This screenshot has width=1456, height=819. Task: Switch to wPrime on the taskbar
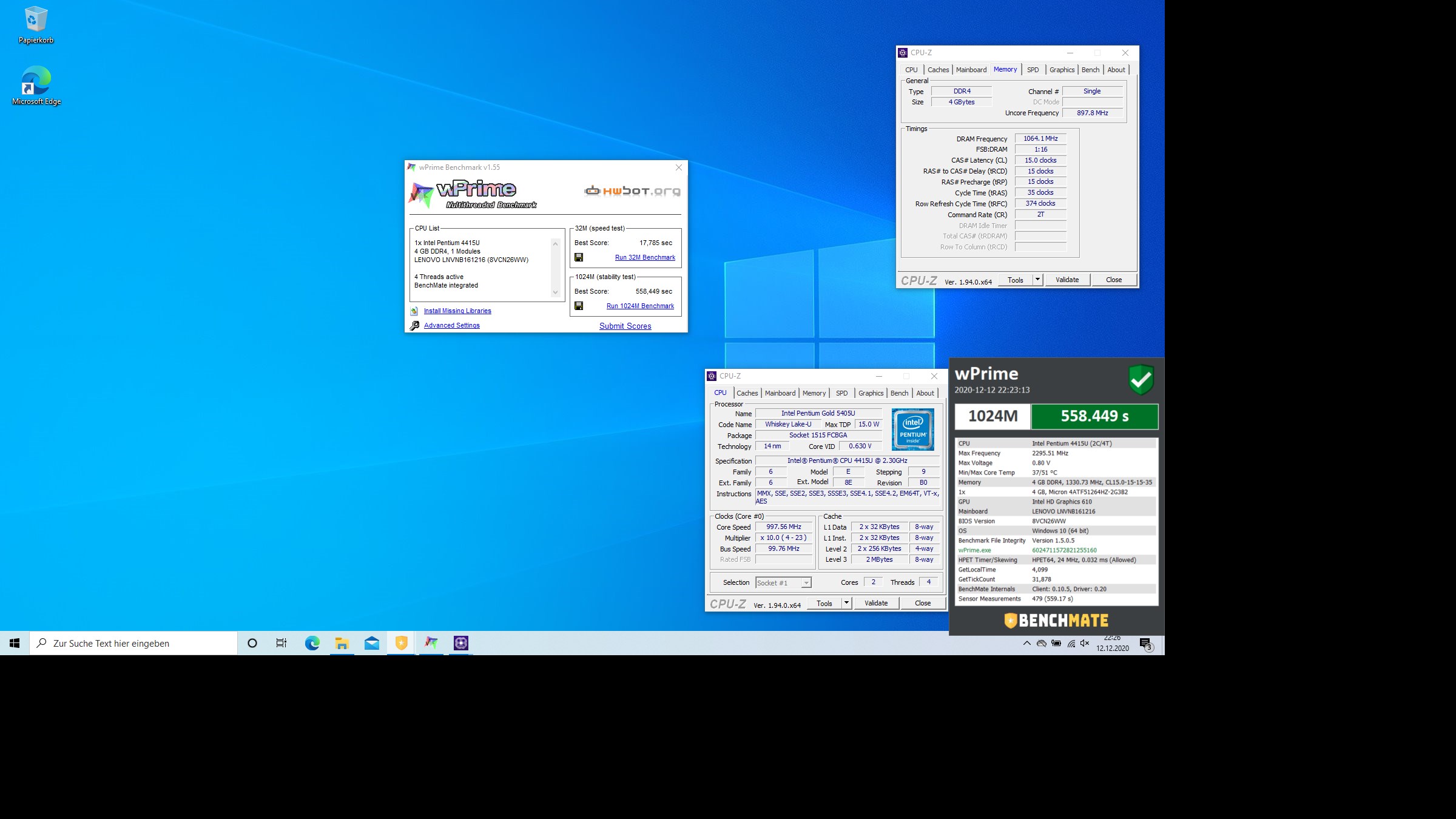pyautogui.click(x=431, y=643)
